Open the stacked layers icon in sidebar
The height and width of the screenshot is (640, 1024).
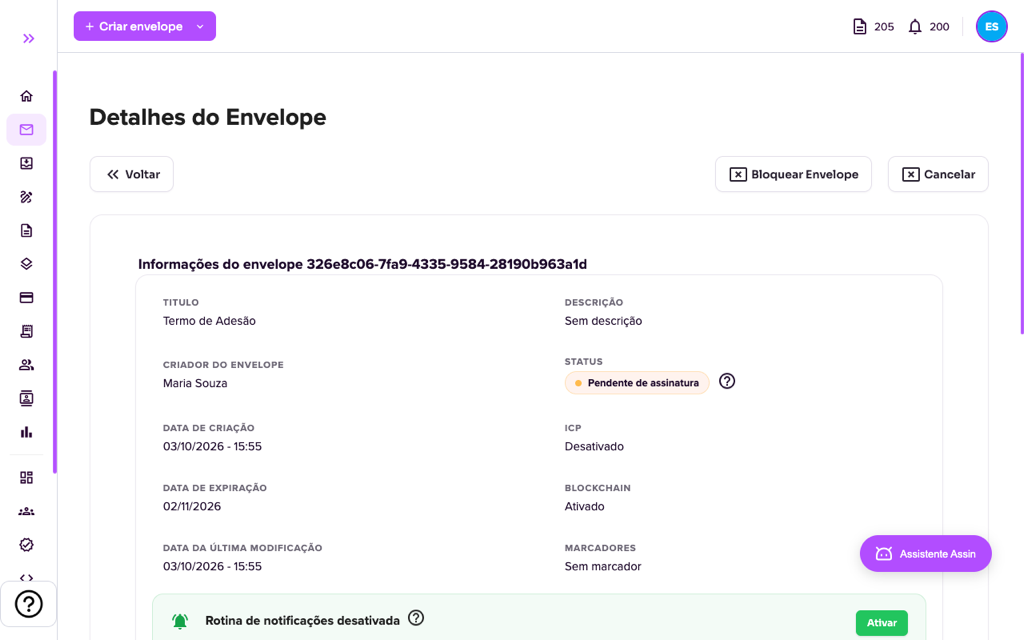point(26,264)
